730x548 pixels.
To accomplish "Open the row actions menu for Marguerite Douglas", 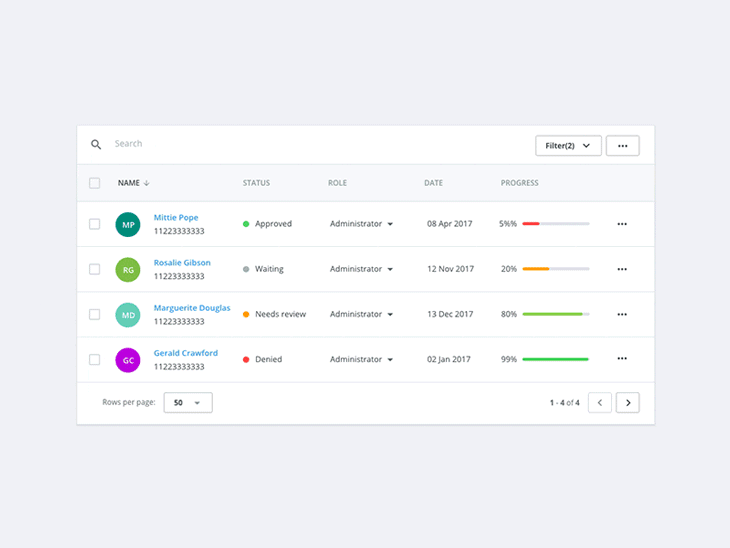I will coord(622,314).
